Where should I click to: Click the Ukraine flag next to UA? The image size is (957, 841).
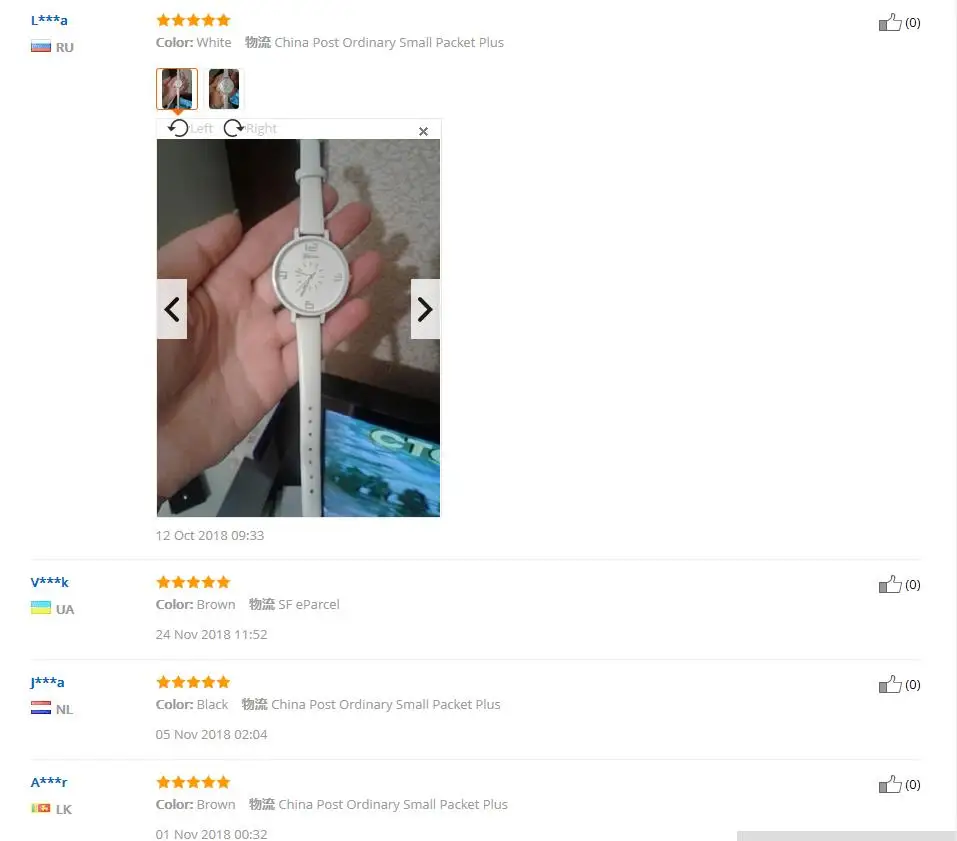41,608
